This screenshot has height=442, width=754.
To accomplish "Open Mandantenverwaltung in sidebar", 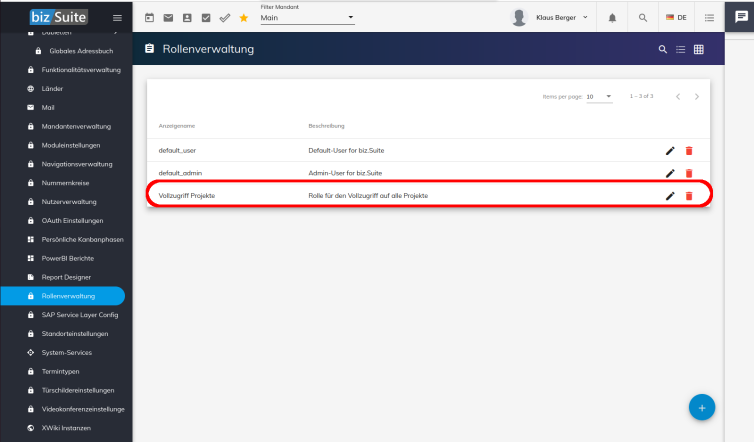I will 76,126.
